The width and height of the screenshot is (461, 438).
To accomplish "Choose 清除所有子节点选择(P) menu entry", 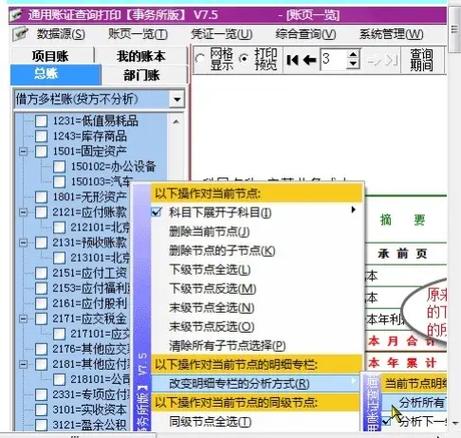I will 257,345.
